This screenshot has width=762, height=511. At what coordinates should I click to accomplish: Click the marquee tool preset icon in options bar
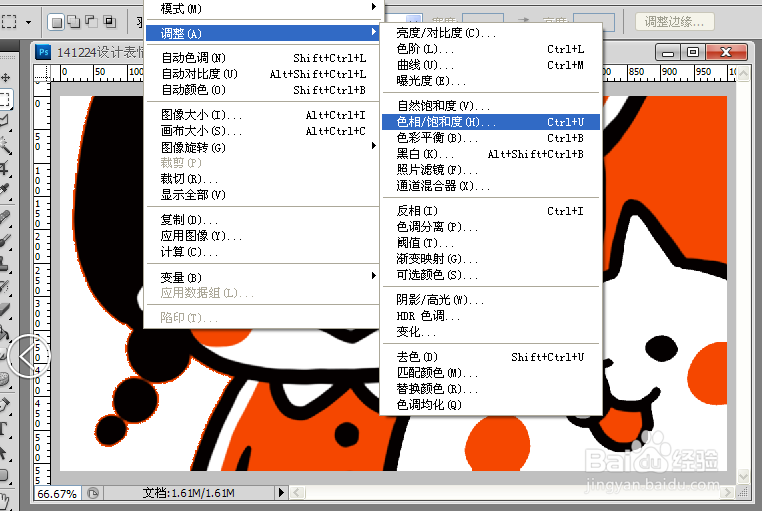point(9,21)
